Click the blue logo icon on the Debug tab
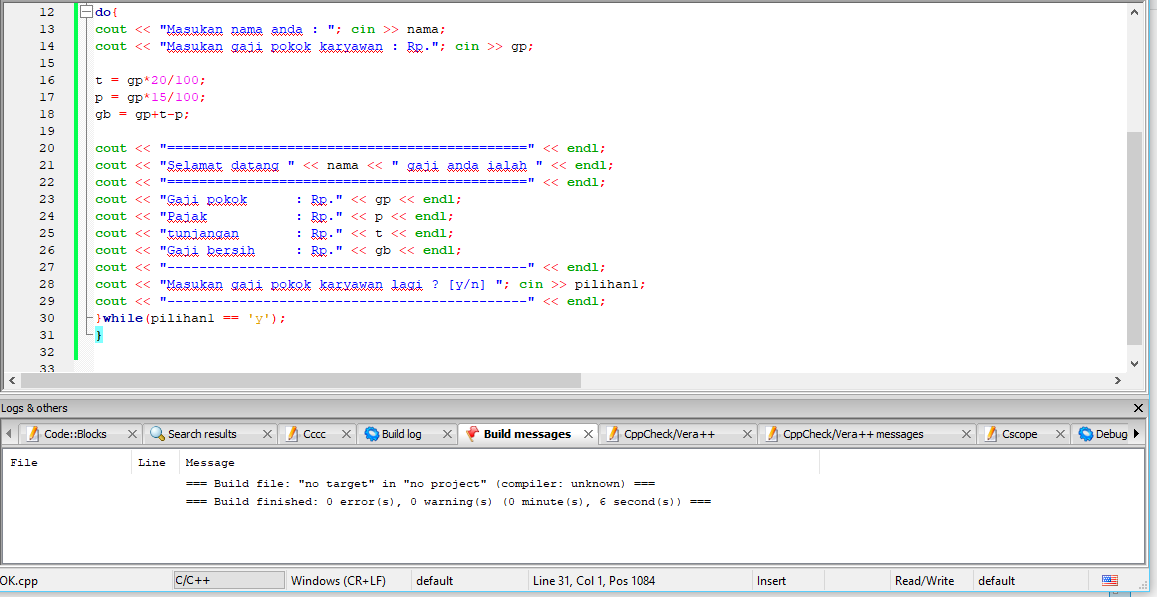This screenshot has height=597, width=1157. 1086,433
